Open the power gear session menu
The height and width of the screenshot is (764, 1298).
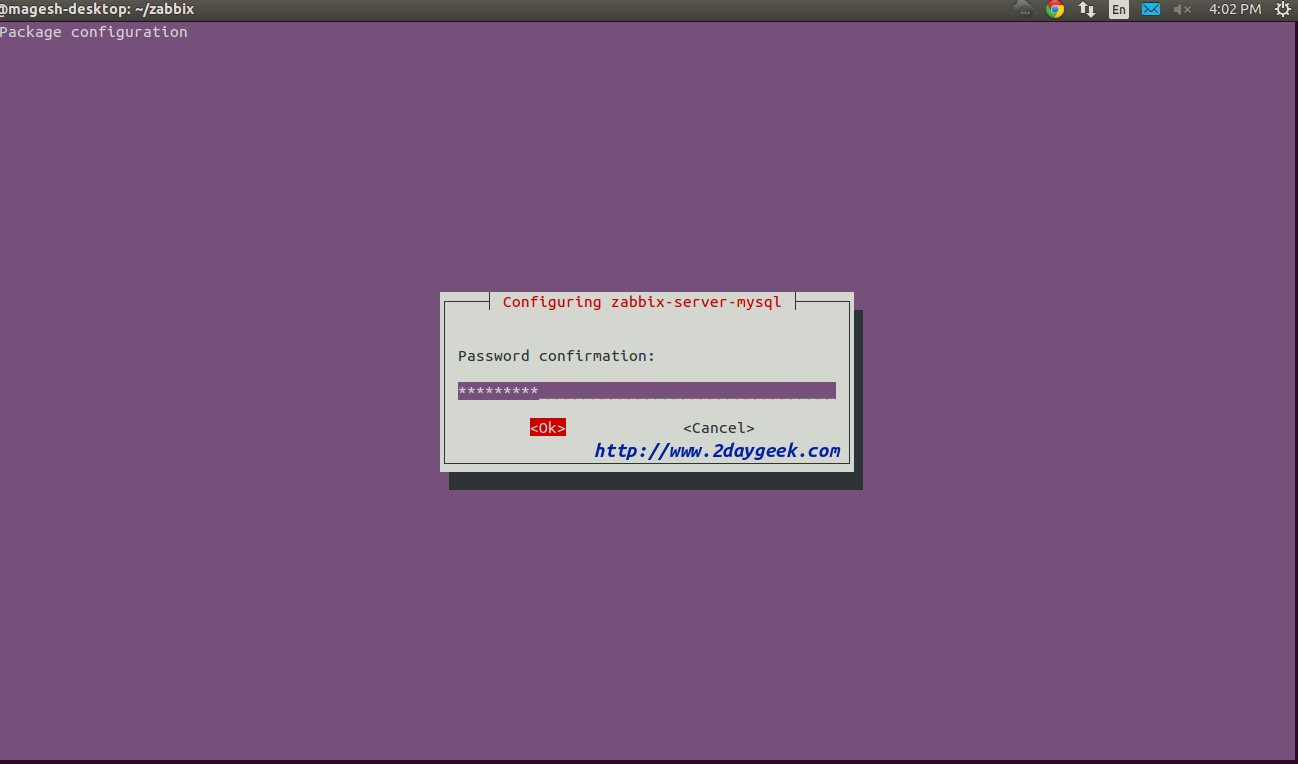tap(1282, 9)
